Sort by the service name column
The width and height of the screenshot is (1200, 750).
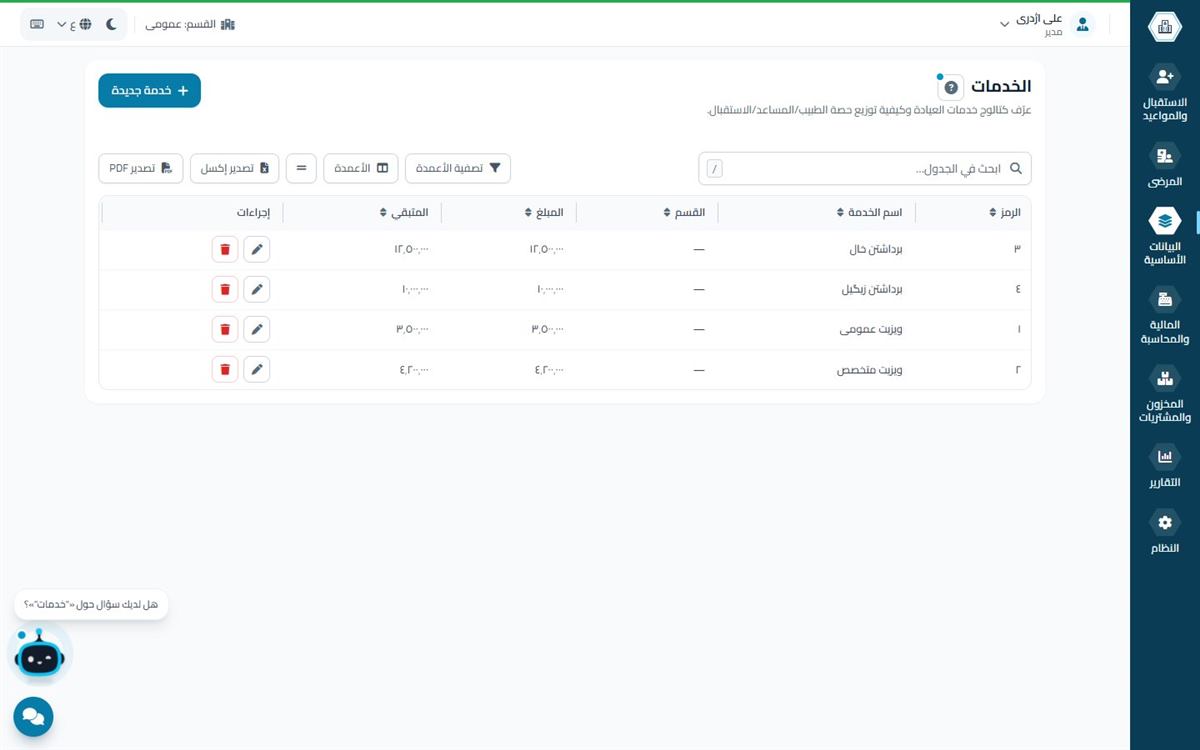tap(869, 212)
